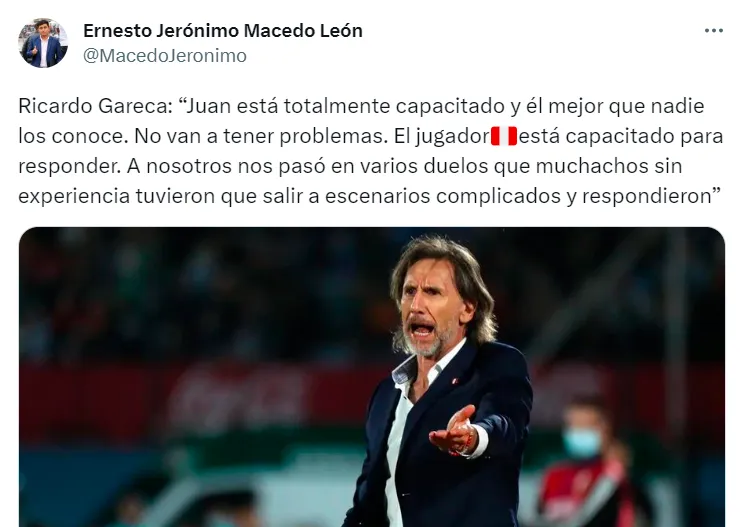Click the lapel pin on coach's jacket
Viewport: 743px width, 527px height.
coord(454,381)
